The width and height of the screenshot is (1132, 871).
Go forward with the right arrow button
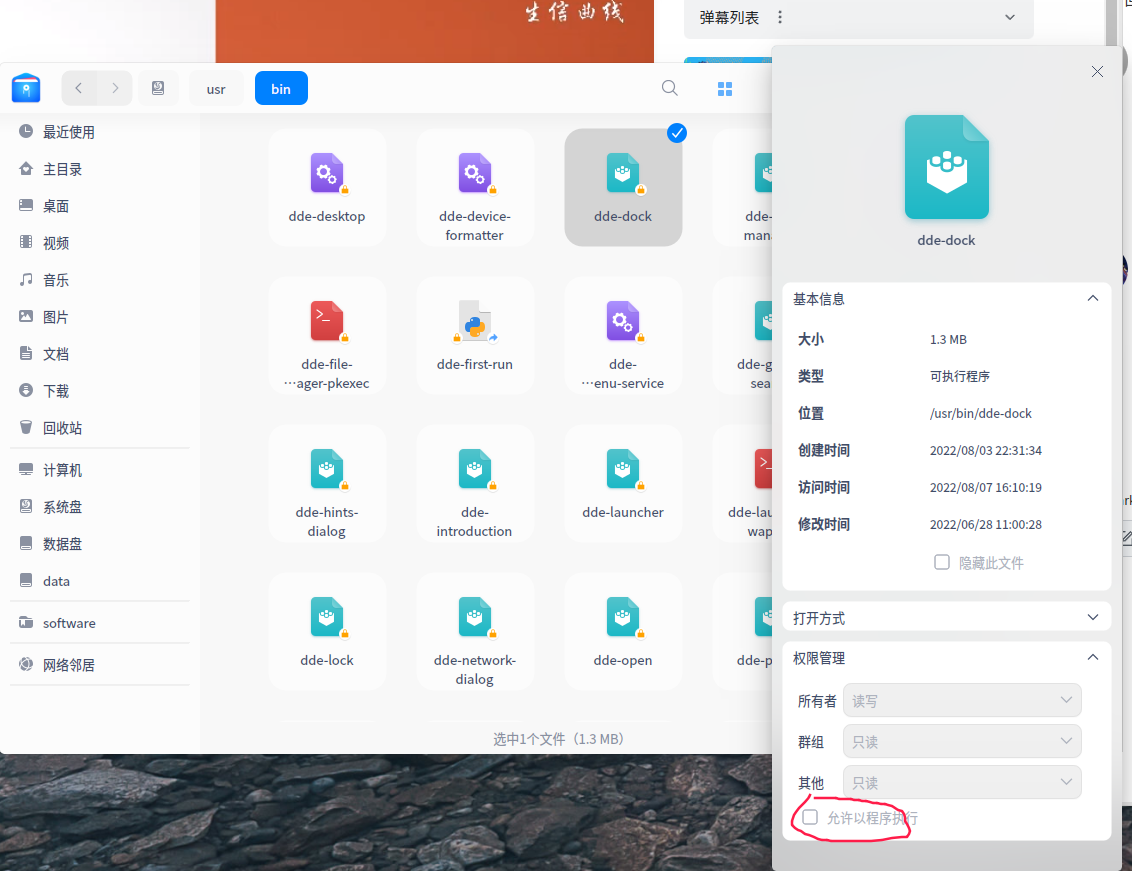click(x=115, y=88)
